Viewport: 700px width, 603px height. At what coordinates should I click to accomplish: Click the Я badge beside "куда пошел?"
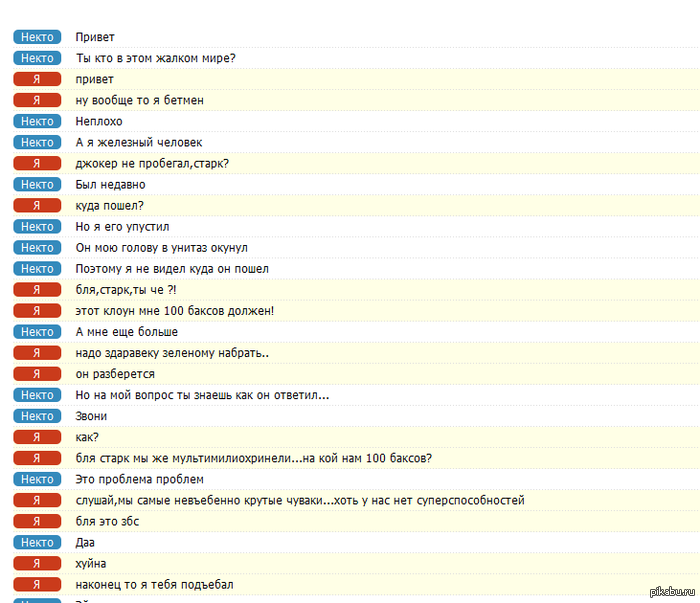click(37, 206)
